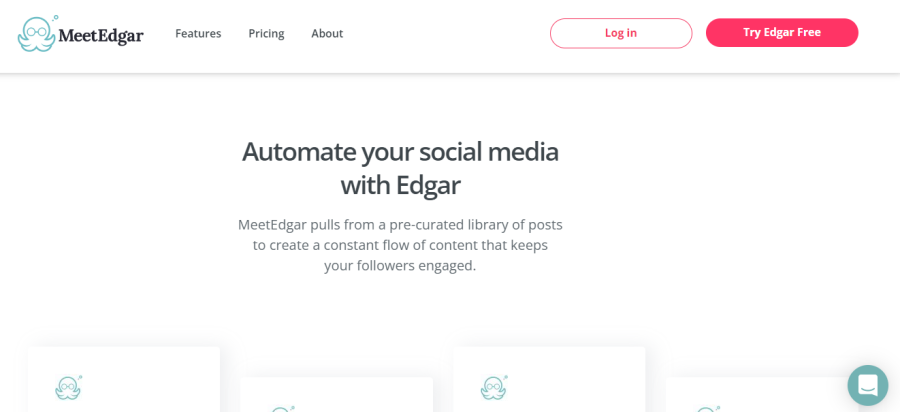Open the About navigation link
The height and width of the screenshot is (412, 900).
pos(327,33)
